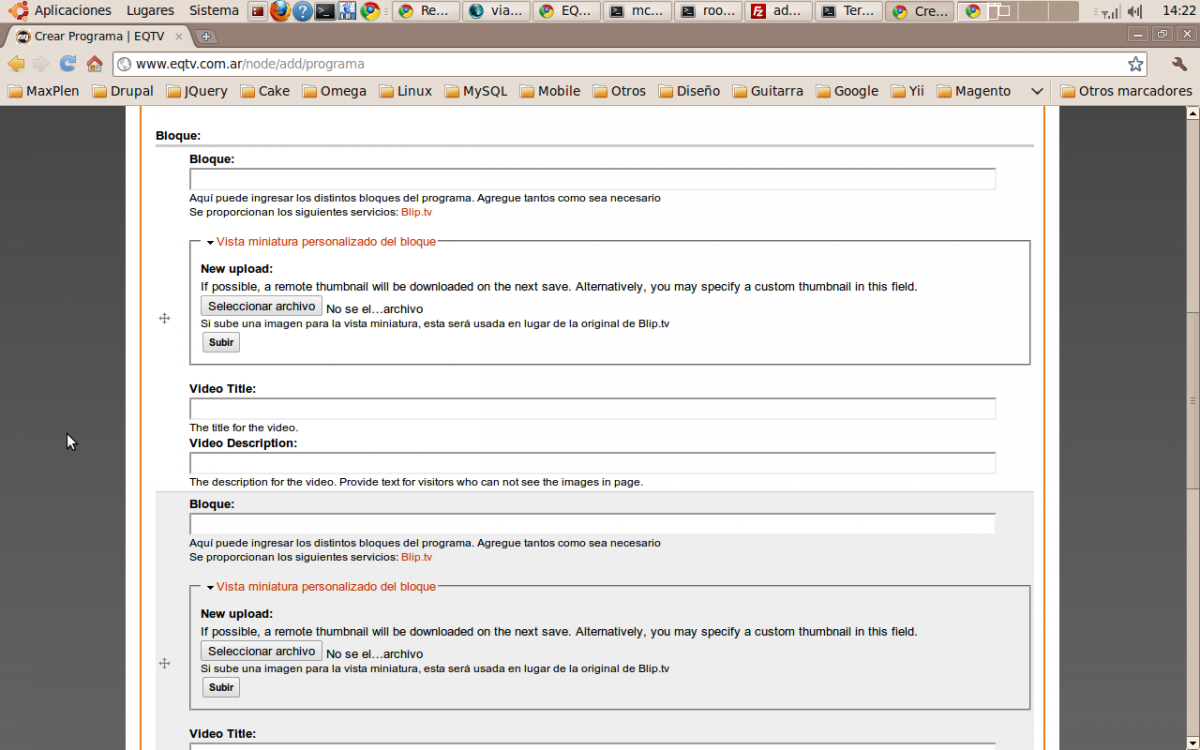
Task: Open the Yii bookmark folder
Action: tap(907, 91)
